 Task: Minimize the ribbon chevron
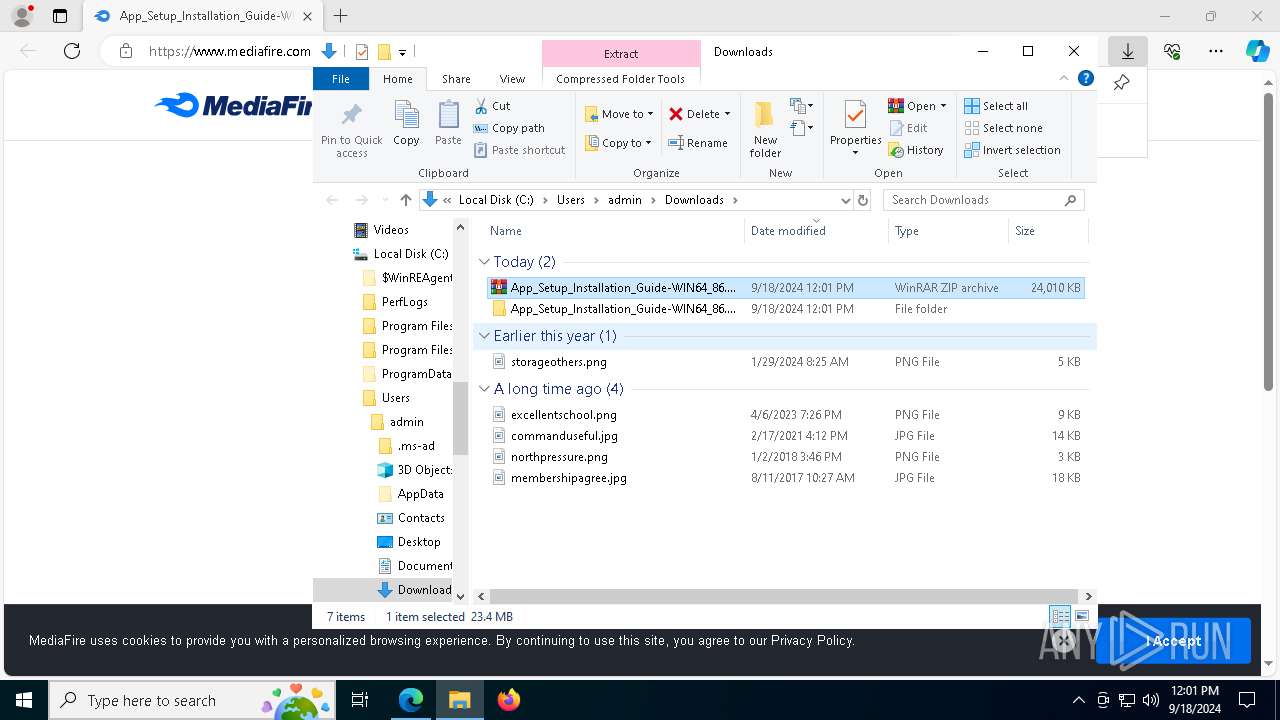(1064, 79)
